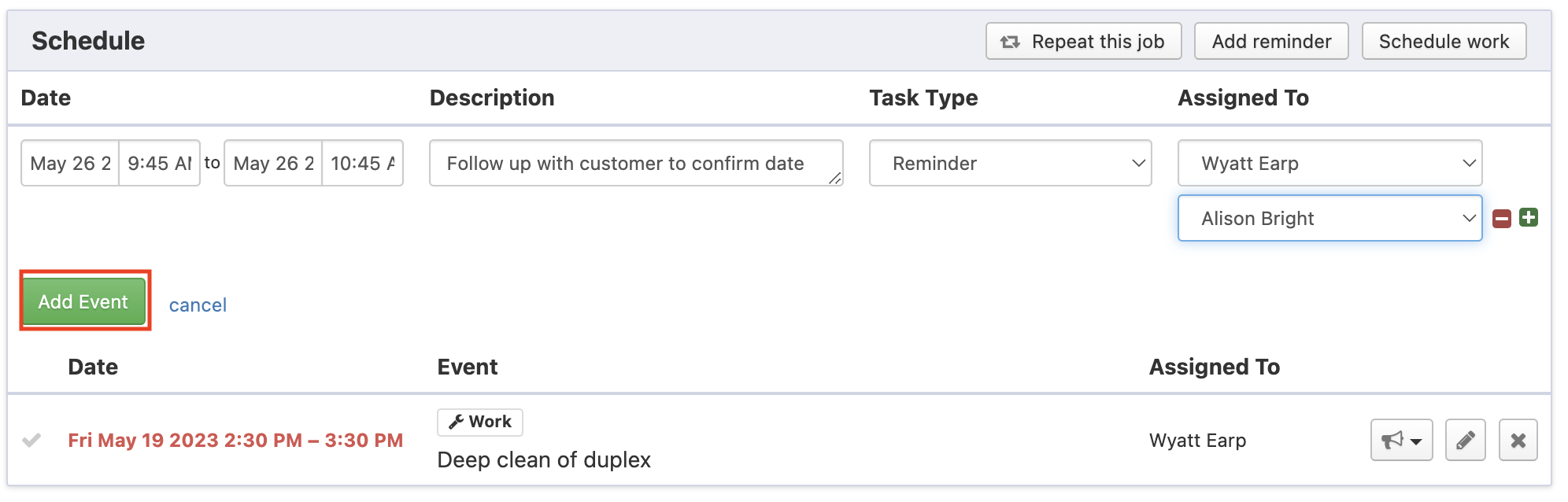Delete the Deep clean event with X icon
Viewport: 1568px width, 502px height.
[1518, 440]
